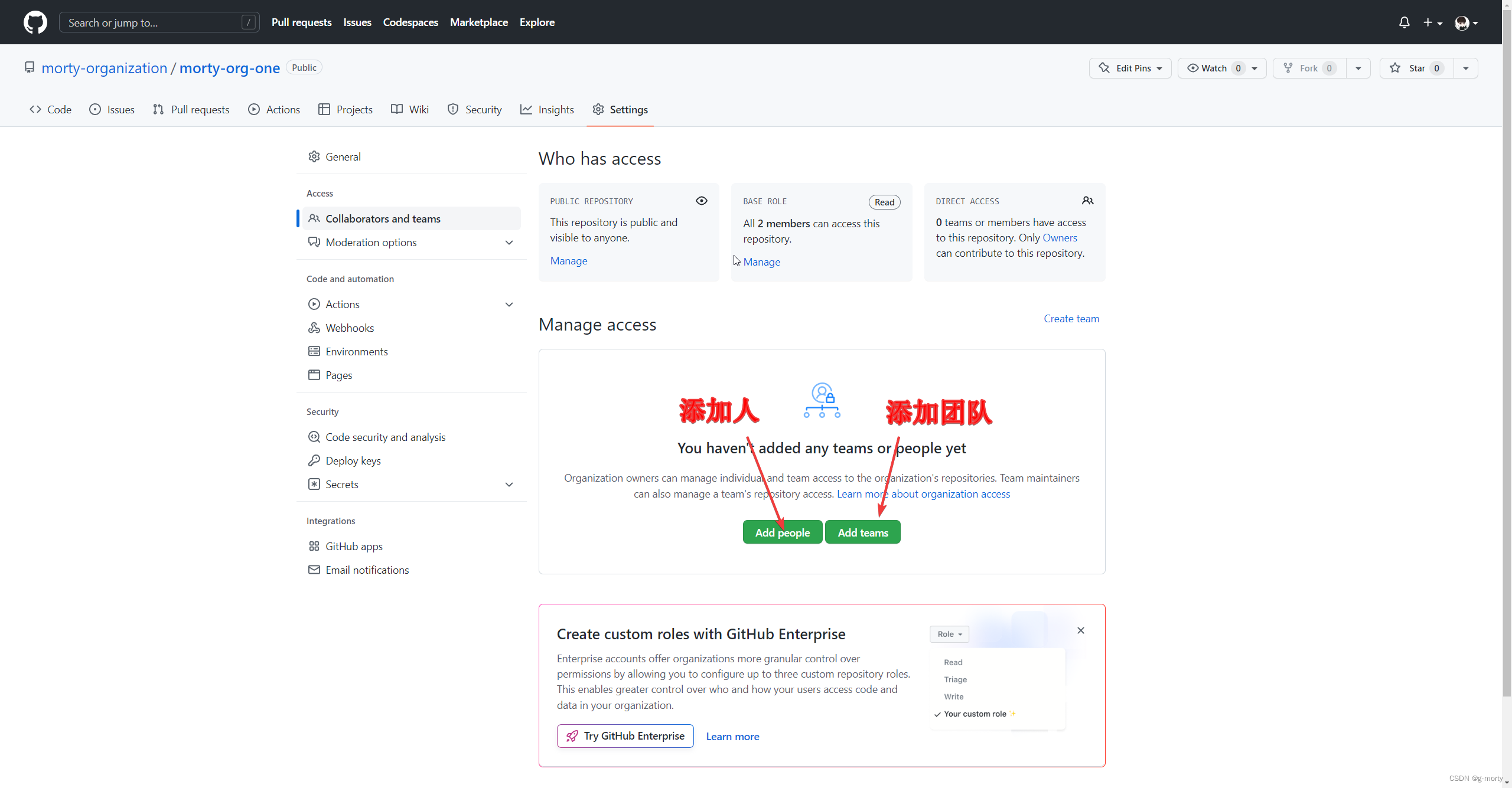Switch to the repository Issues tab
This screenshot has width=1512, height=788.
pyautogui.click(x=112, y=109)
